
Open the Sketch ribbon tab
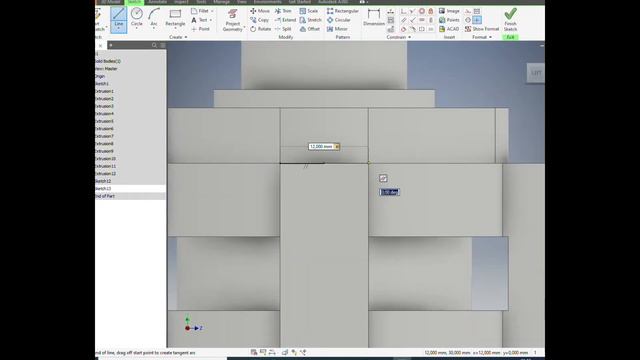(x=134, y=2)
